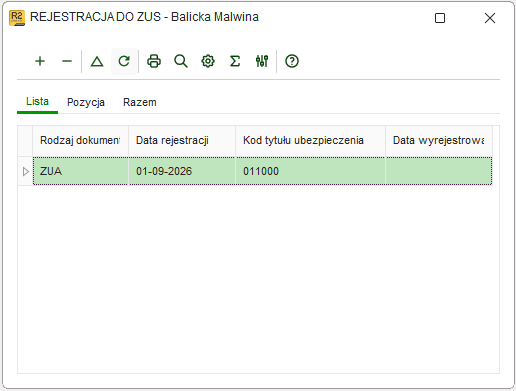This screenshot has width=516, height=391.
Task: Open help with question mark icon
Action: 292,61
